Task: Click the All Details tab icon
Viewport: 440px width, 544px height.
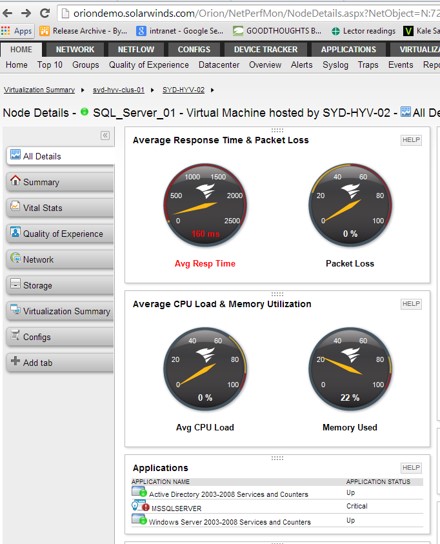Action: [x=15, y=155]
